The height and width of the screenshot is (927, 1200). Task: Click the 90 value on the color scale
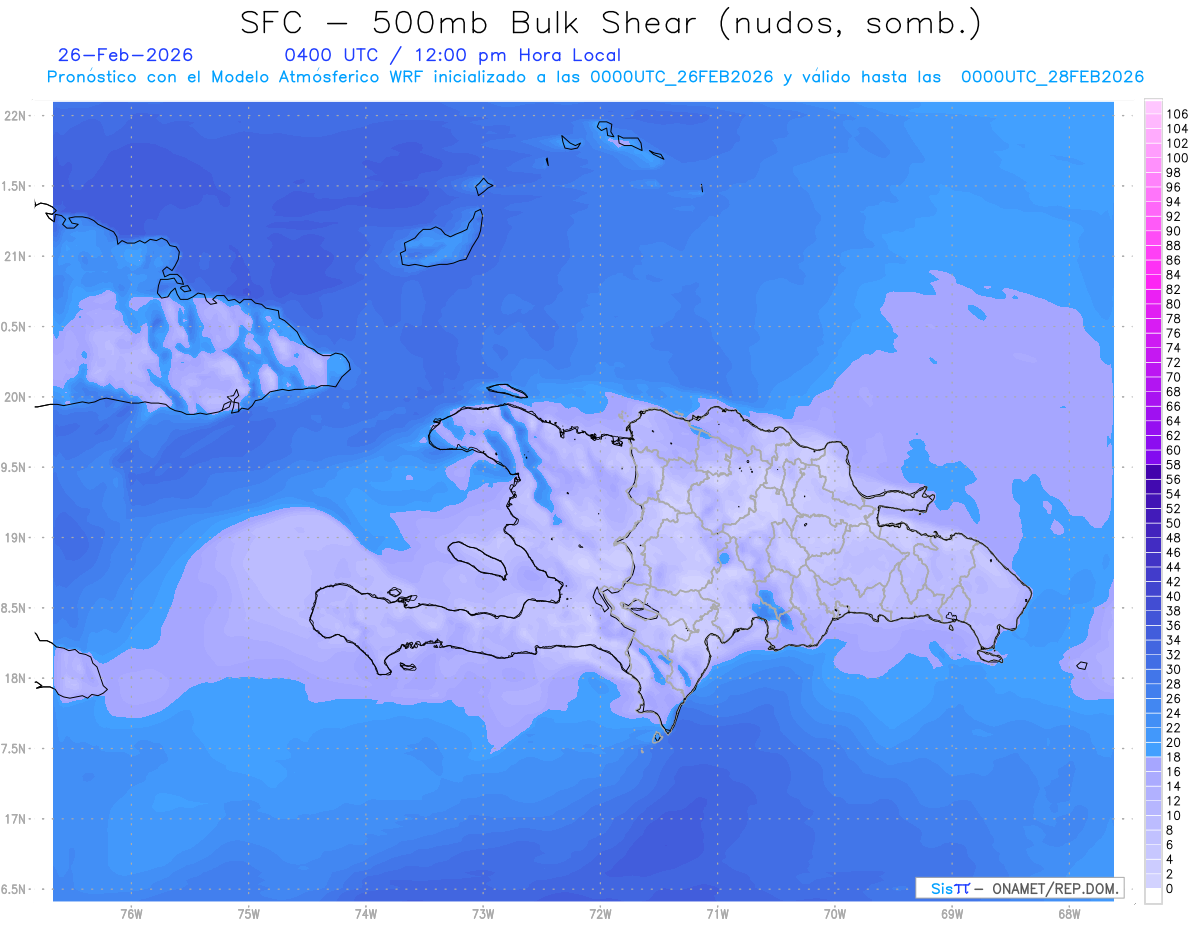pyautogui.click(x=1174, y=231)
